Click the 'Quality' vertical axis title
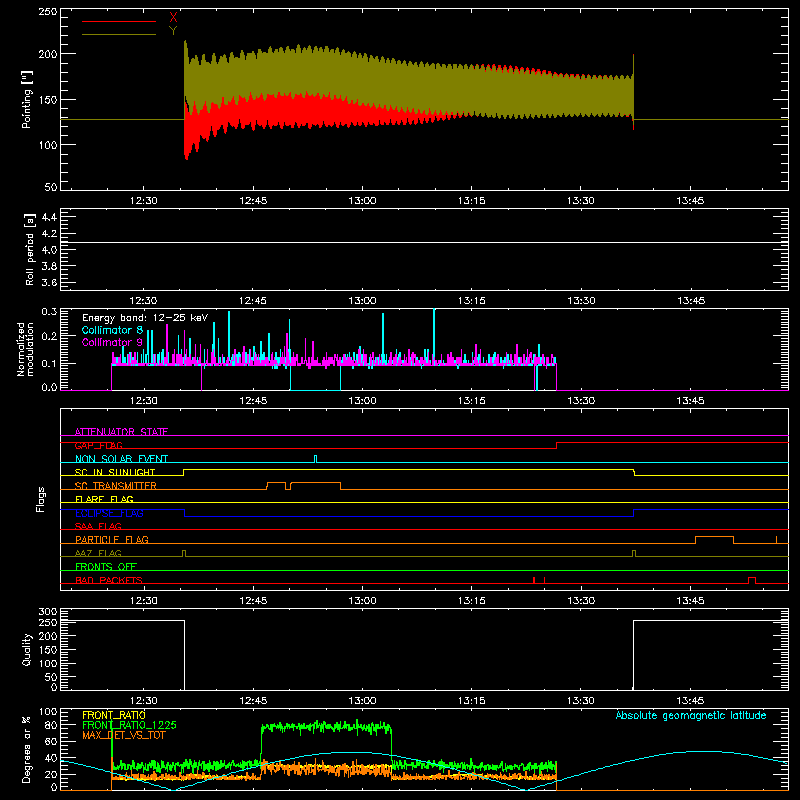The height and width of the screenshot is (800, 800). coord(27,649)
